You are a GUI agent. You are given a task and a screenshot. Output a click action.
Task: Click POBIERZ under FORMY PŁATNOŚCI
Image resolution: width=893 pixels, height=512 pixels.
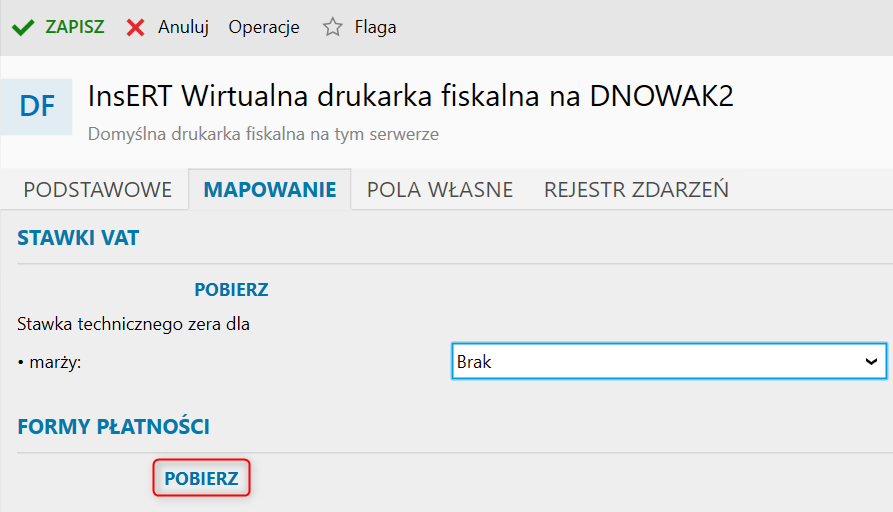pyautogui.click(x=201, y=479)
